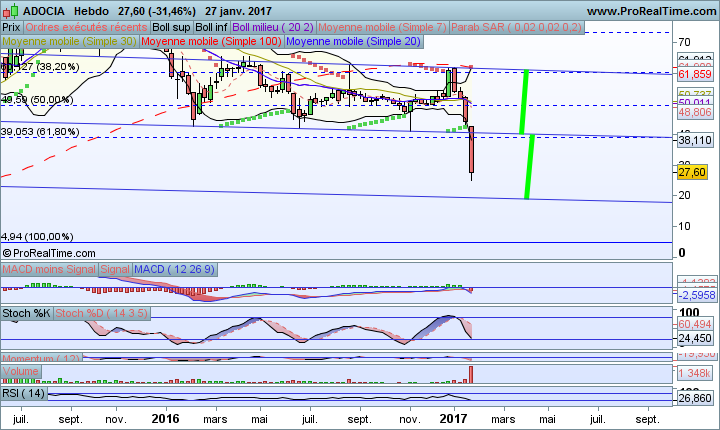The width and height of the screenshot is (720, 430).
Task: Click the Stoch %K label
Action: [x=26, y=313]
